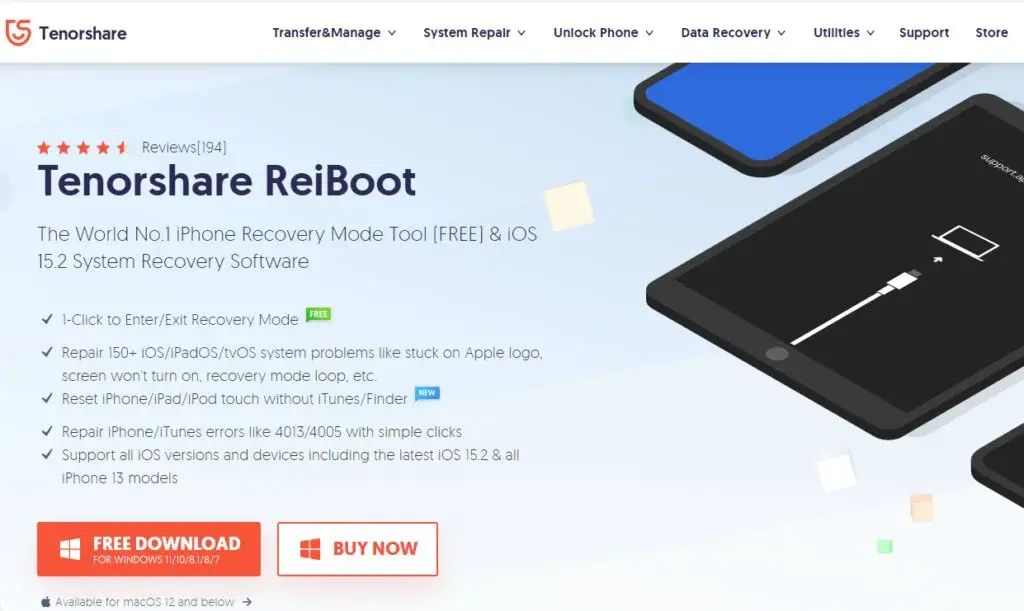Open the Unlock Phone dropdown chevron
This screenshot has width=1024, height=611.
coord(649,33)
